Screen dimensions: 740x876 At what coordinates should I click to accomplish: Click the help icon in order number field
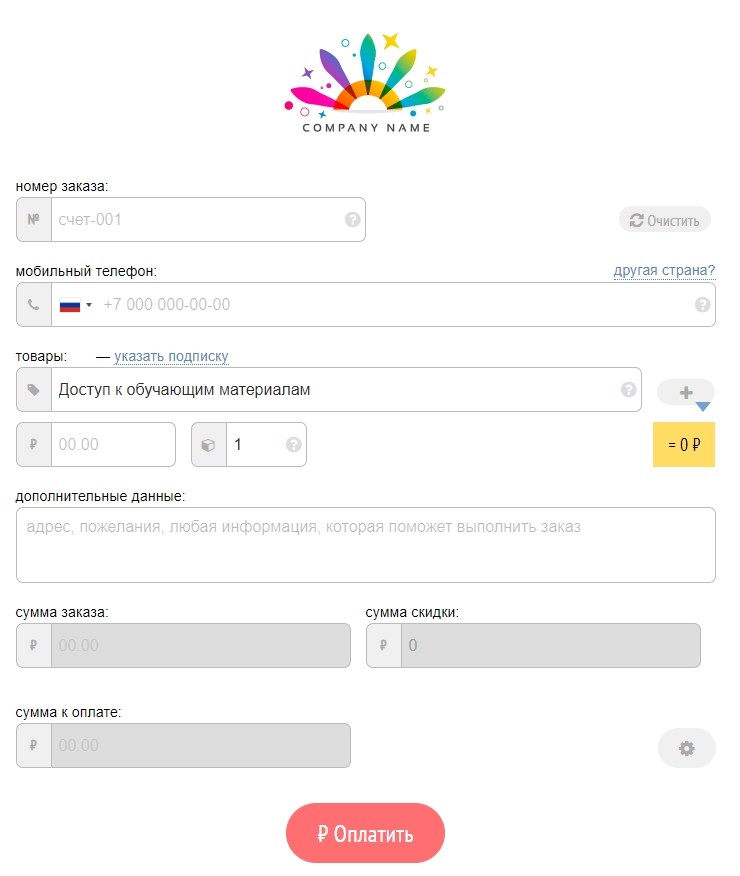[x=352, y=220]
